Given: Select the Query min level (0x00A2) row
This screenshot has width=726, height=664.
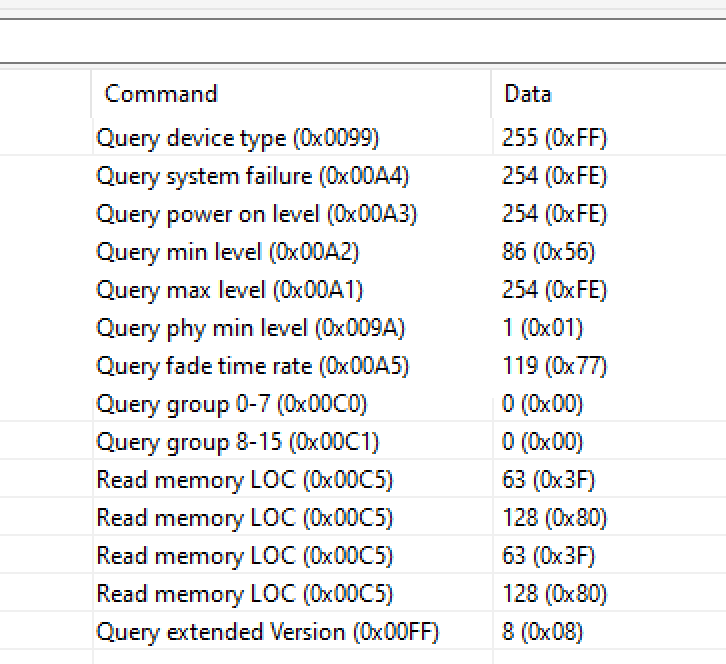Looking at the screenshot, I should tap(228, 252).
